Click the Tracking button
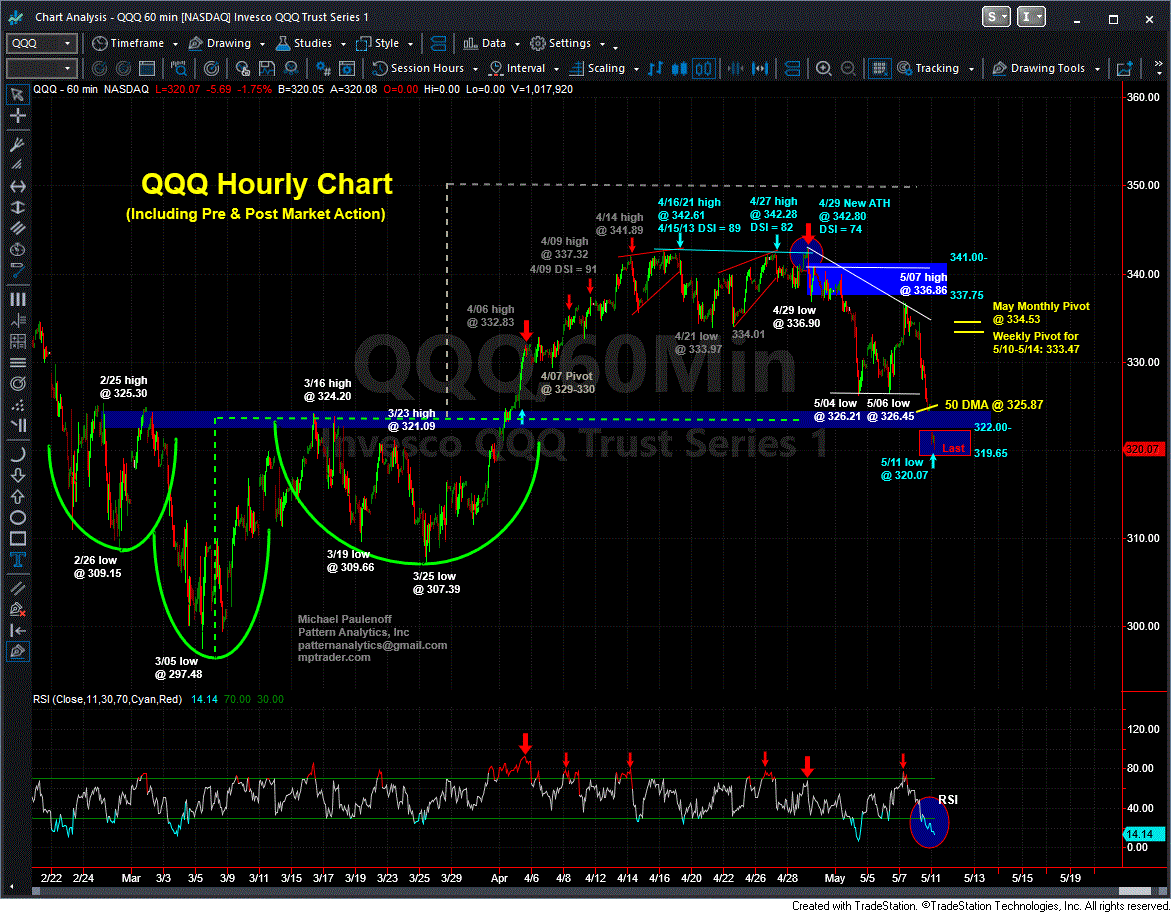The height and width of the screenshot is (912, 1171). coord(928,69)
